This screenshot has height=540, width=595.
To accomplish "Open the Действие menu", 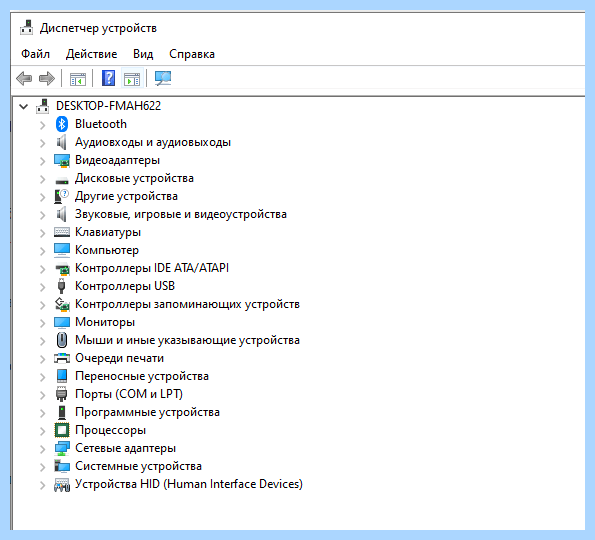I will coord(91,54).
